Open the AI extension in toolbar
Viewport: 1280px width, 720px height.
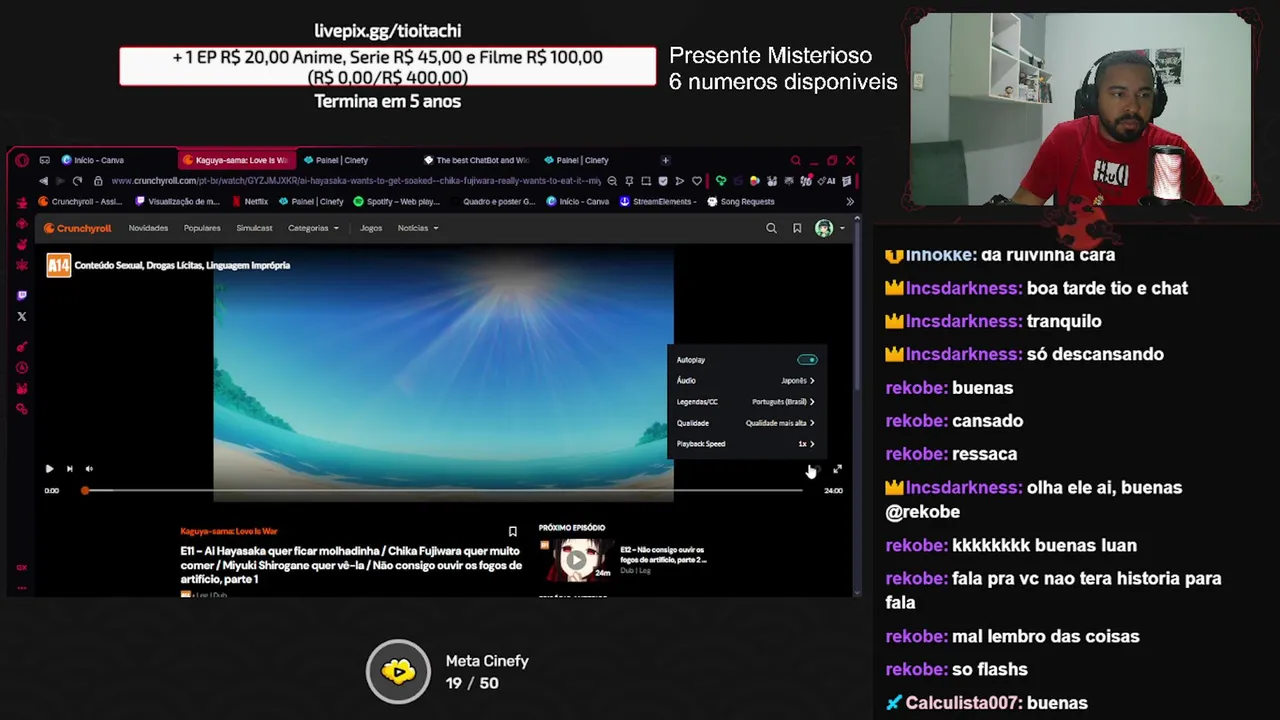[x=826, y=181]
